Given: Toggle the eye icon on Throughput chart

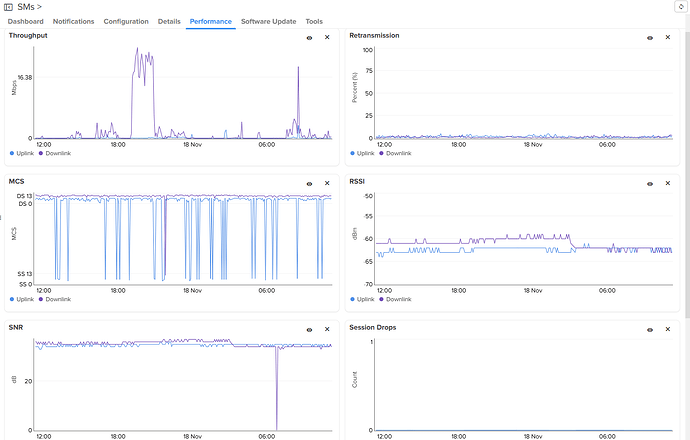Looking at the screenshot, I should 309,37.
